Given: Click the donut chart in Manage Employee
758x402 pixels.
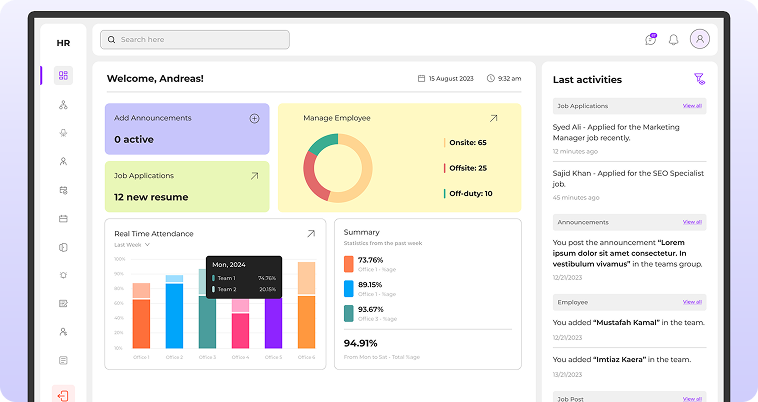Looking at the screenshot, I should [338, 168].
